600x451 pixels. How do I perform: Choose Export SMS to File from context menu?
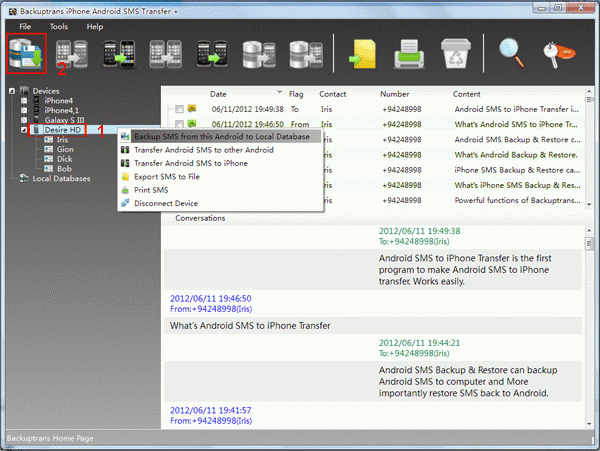(220, 177)
